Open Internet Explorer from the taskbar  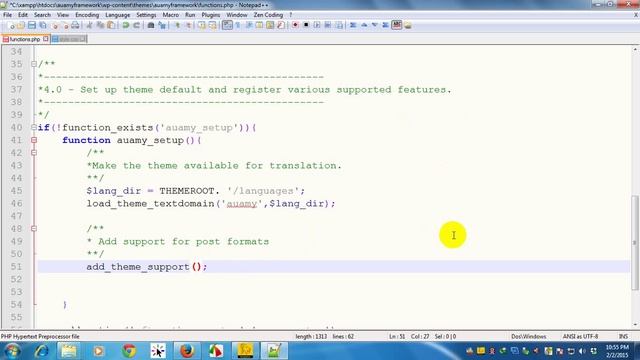[x=41, y=351]
